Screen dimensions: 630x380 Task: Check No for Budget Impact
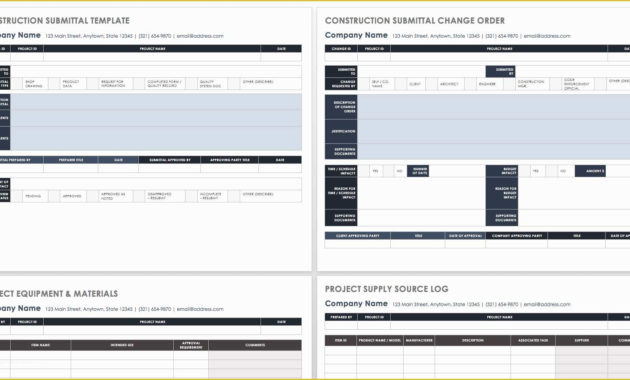[x=551, y=171]
